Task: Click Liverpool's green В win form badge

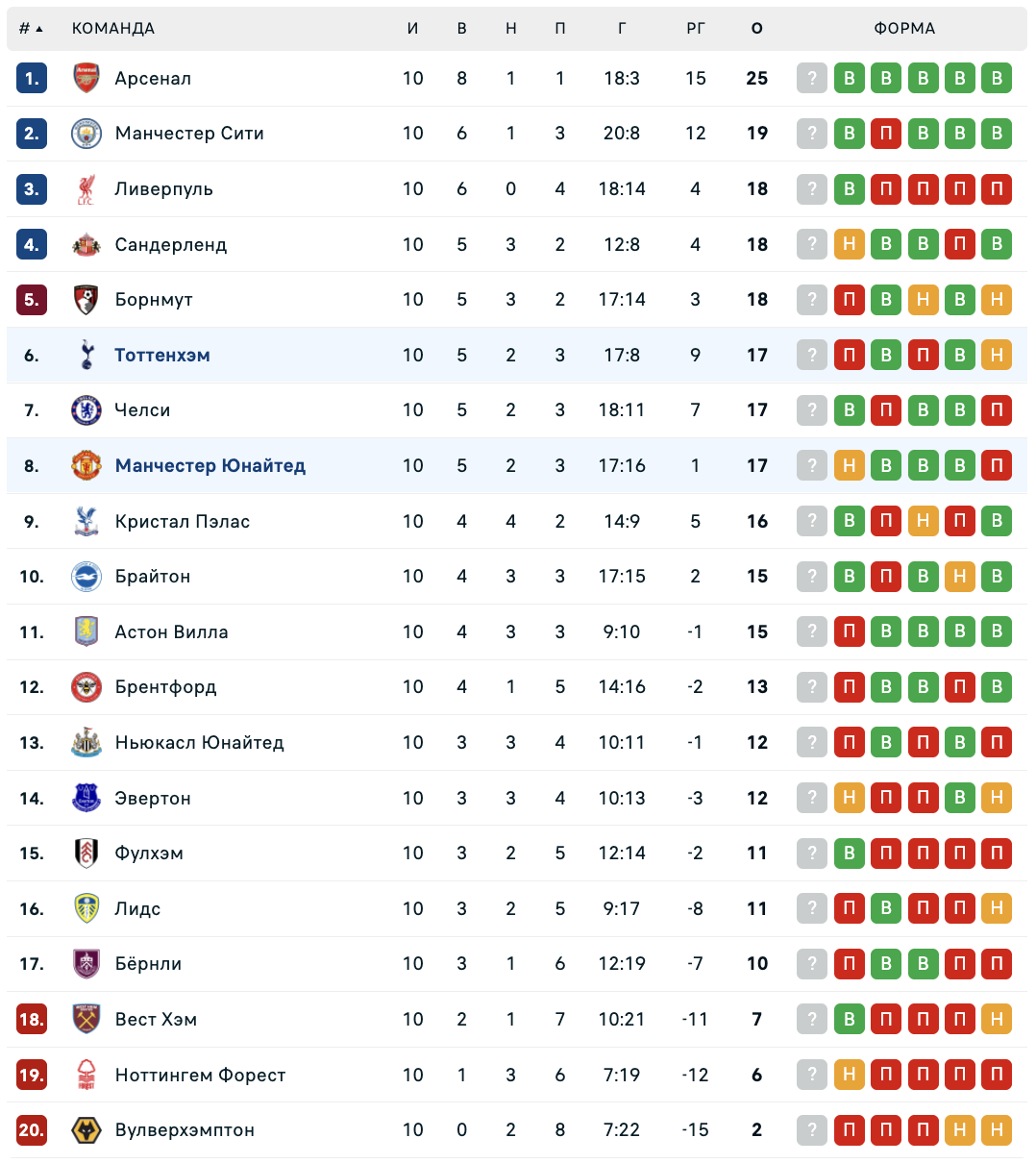Action: (849, 189)
